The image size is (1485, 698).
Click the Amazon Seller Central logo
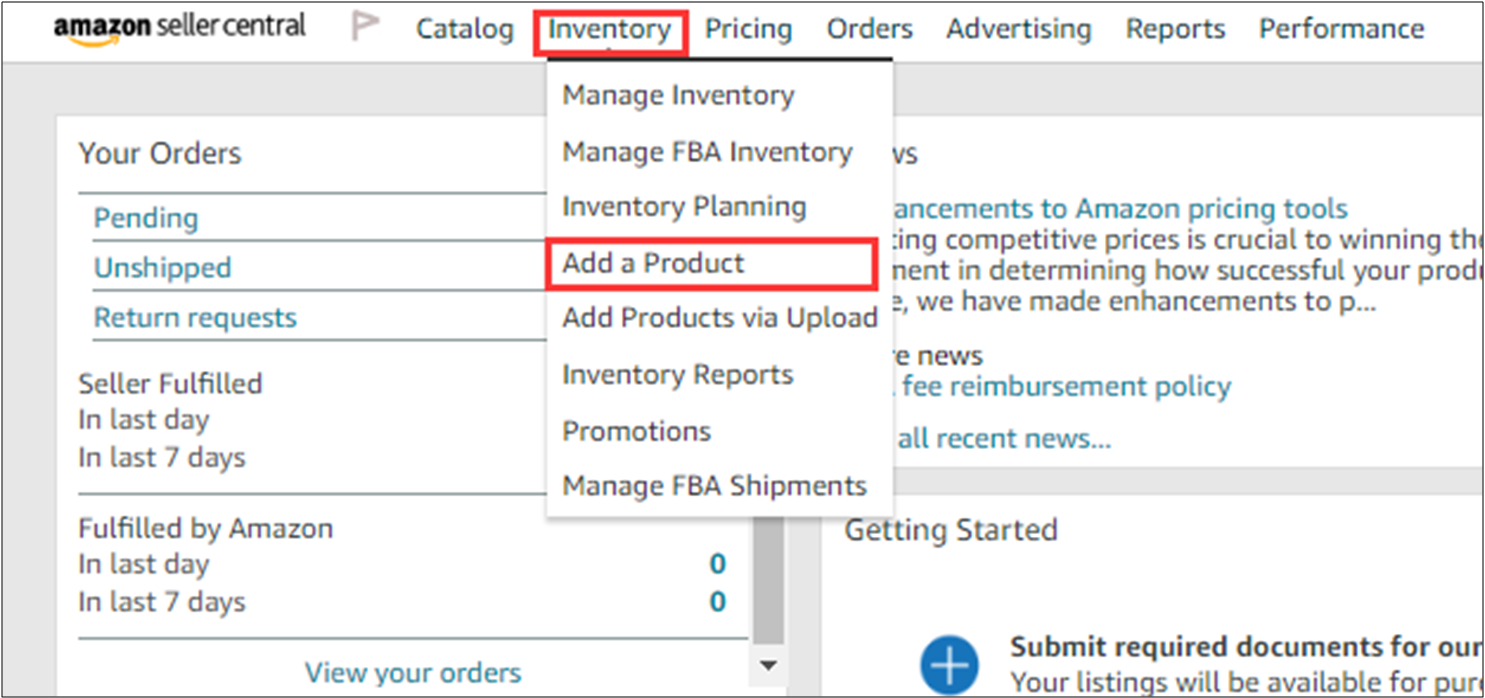pos(180,27)
